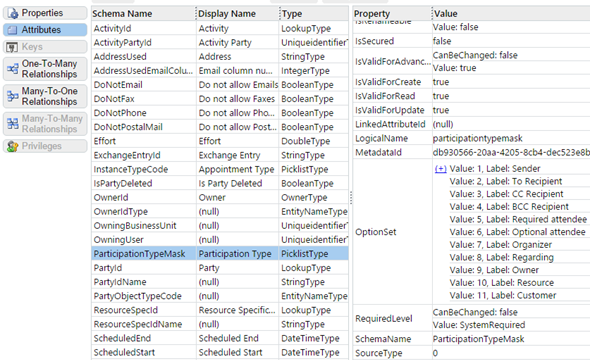Click the Many-To-One Relationships icon
The height and width of the screenshot is (360, 590).
(x=12, y=96)
